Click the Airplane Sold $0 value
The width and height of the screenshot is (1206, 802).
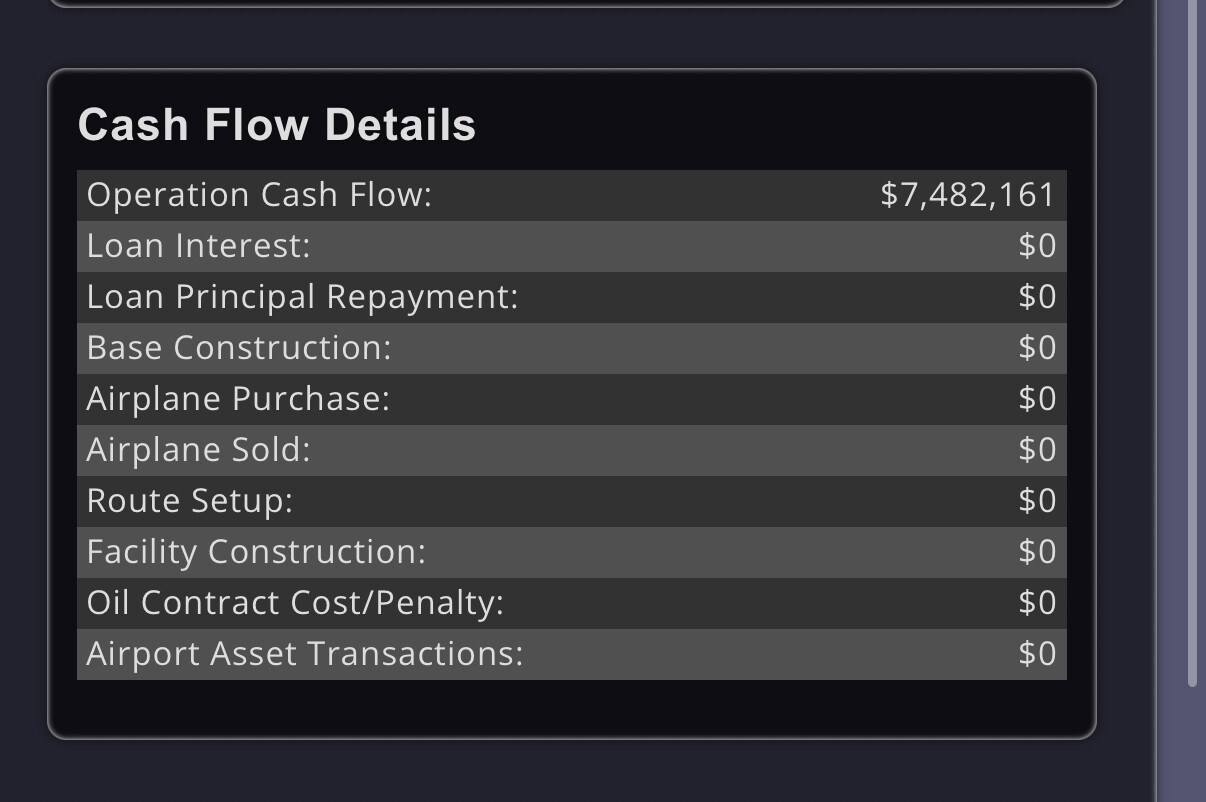tap(1037, 450)
